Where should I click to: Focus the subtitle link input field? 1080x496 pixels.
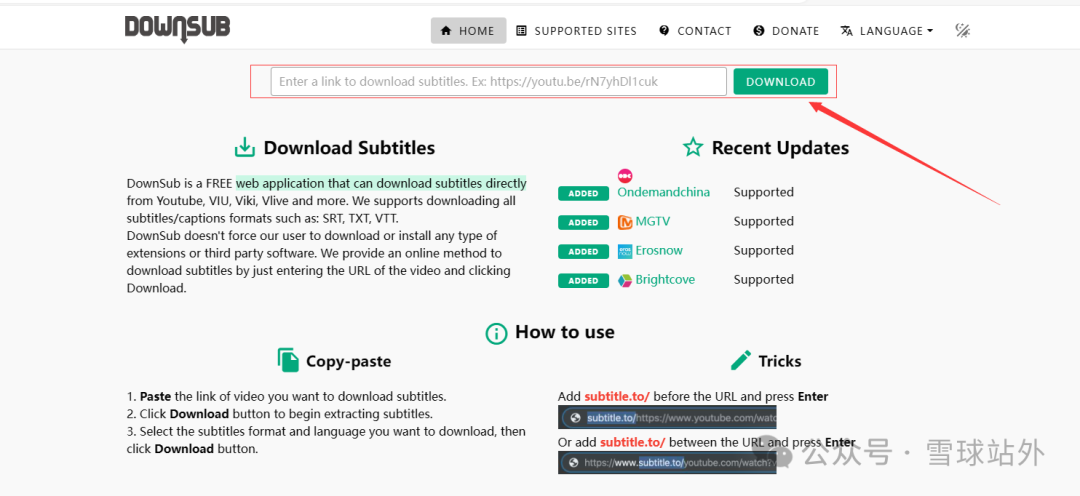click(498, 82)
